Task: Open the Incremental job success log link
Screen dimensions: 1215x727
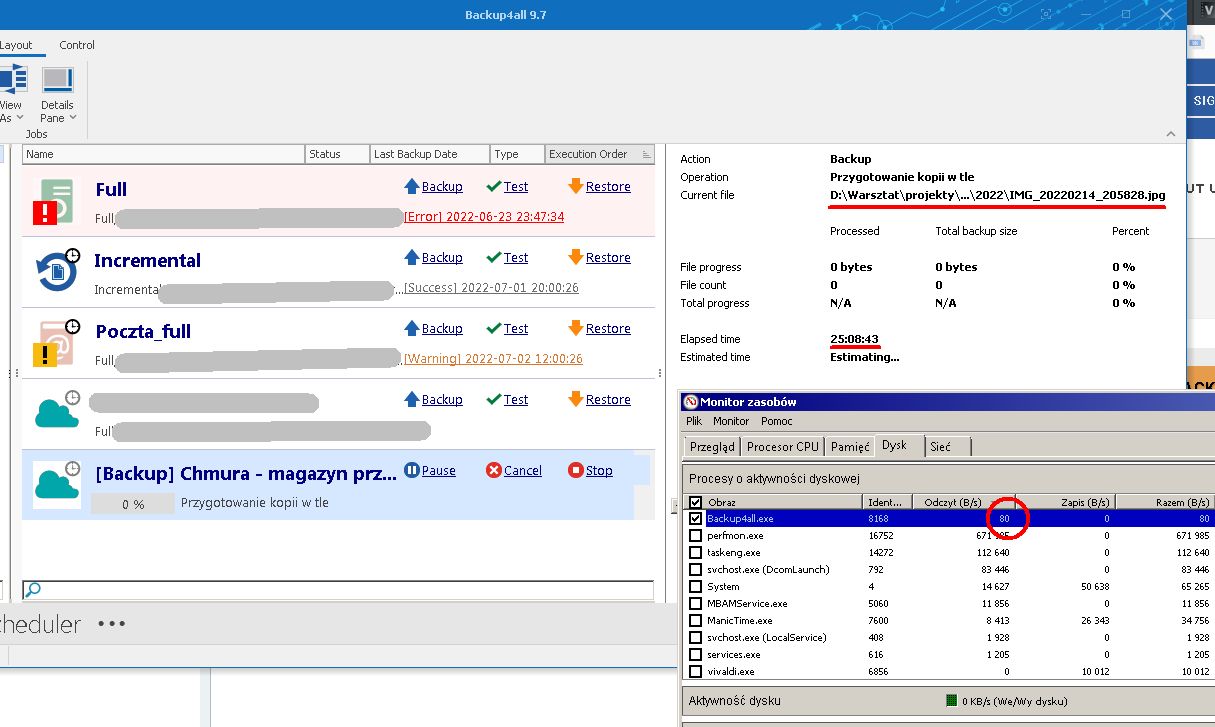Action: pos(491,288)
